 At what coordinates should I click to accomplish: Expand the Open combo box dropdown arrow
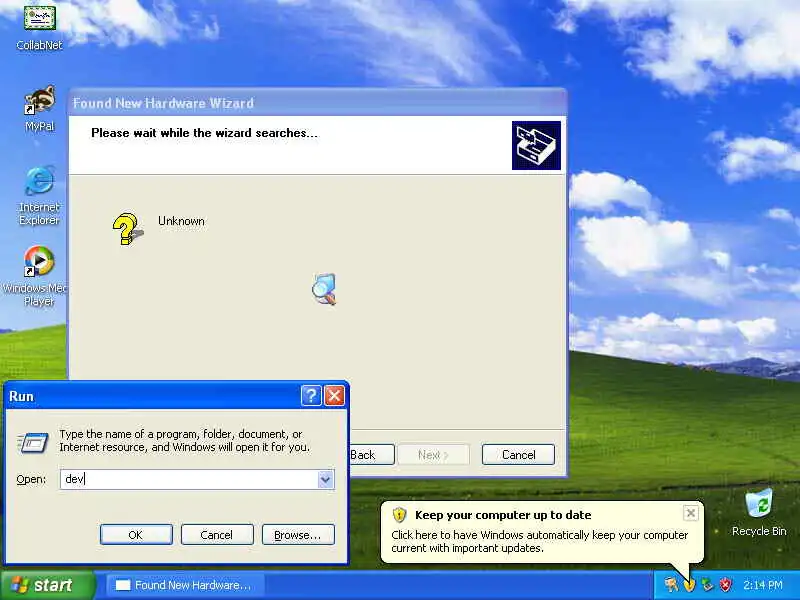[x=326, y=479]
